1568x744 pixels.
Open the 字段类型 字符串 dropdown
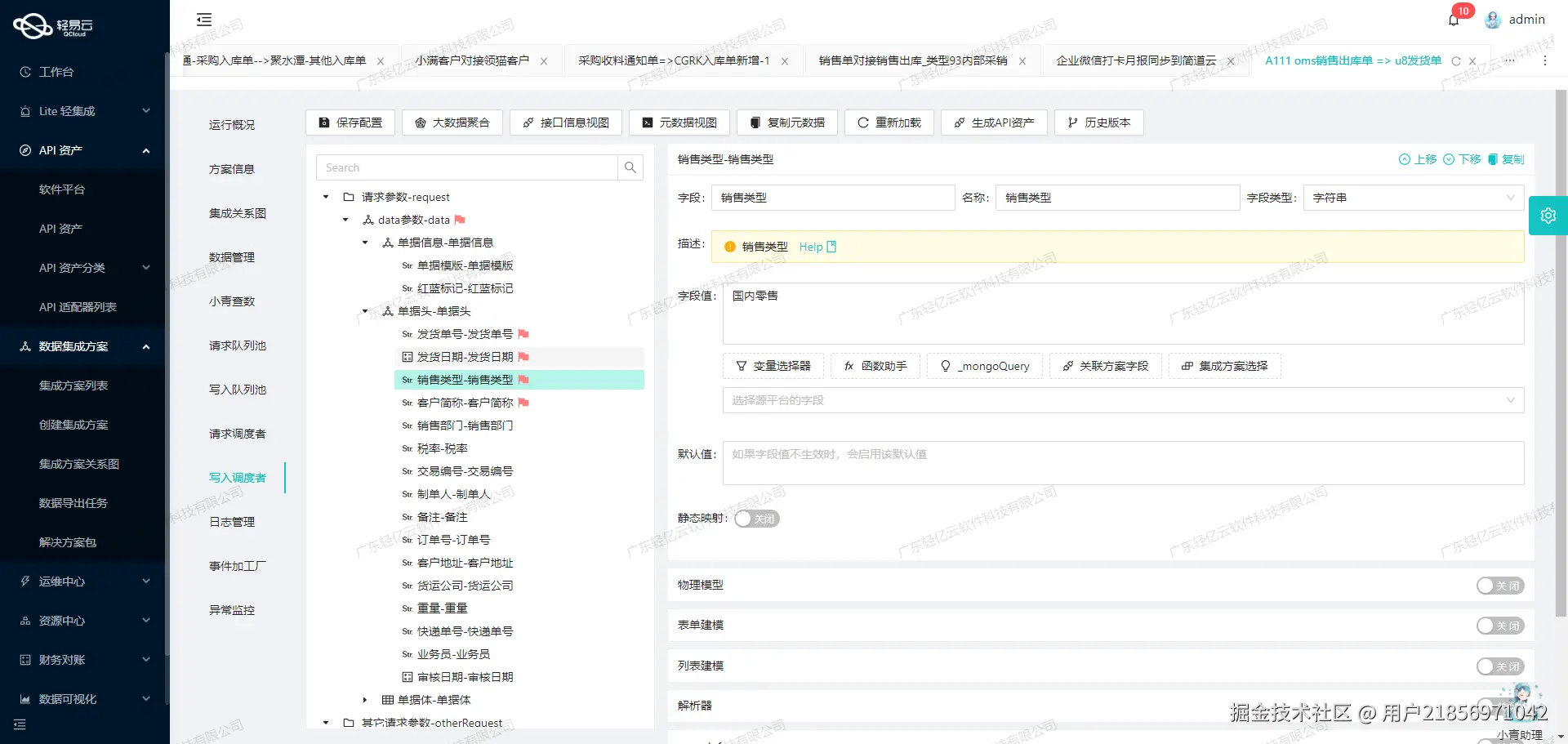1412,197
